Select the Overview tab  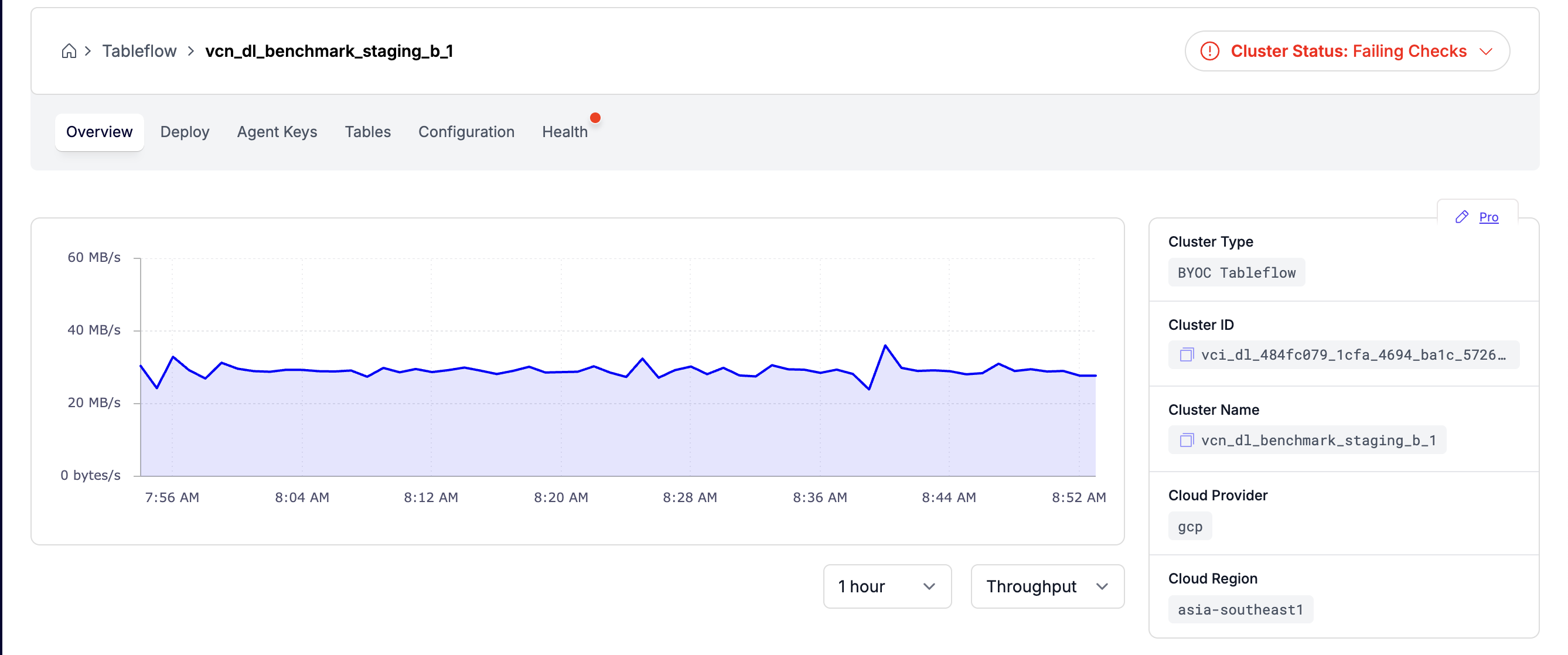(x=99, y=132)
